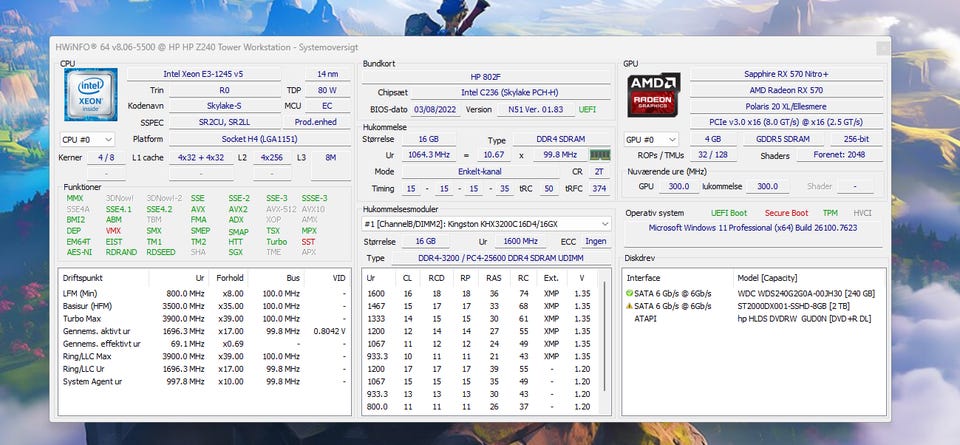Select the Intel Xeon E3-1245 v5 field
Screen dimensions: 960x445
tap(203, 74)
